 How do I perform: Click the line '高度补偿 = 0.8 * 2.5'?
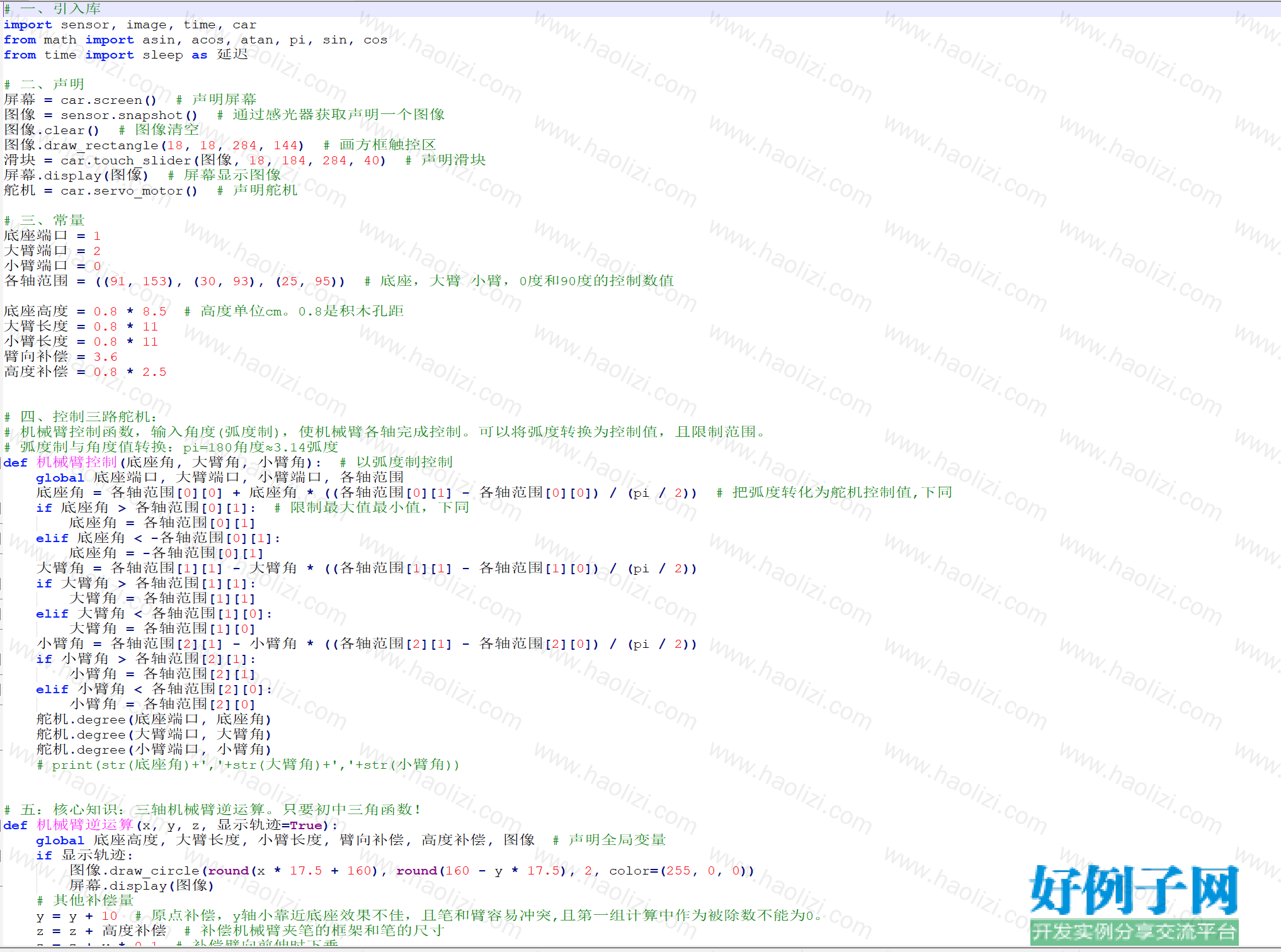click(85, 371)
